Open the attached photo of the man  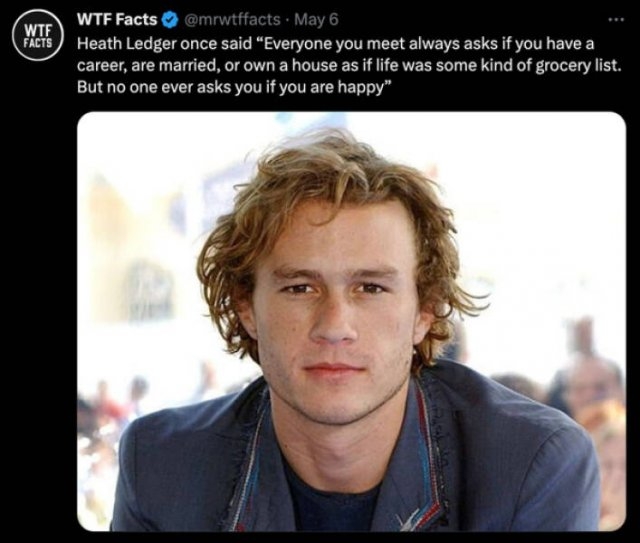coord(351,322)
